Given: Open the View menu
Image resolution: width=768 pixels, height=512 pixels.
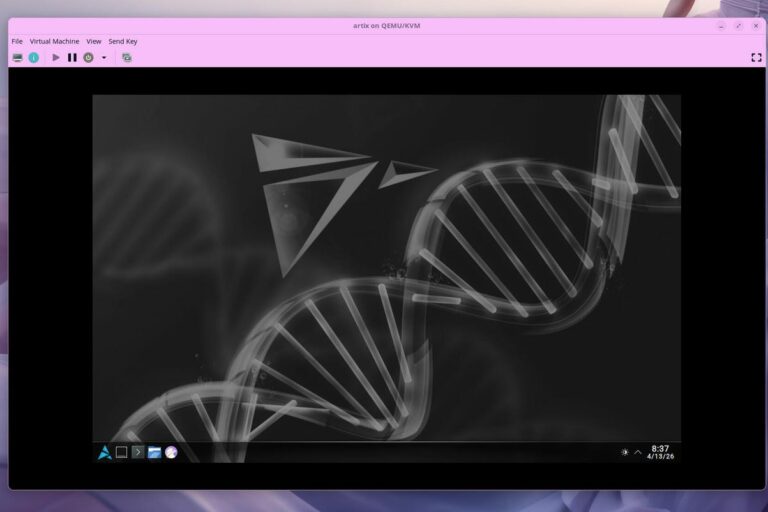Looking at the screenshot, I should 94,41.
